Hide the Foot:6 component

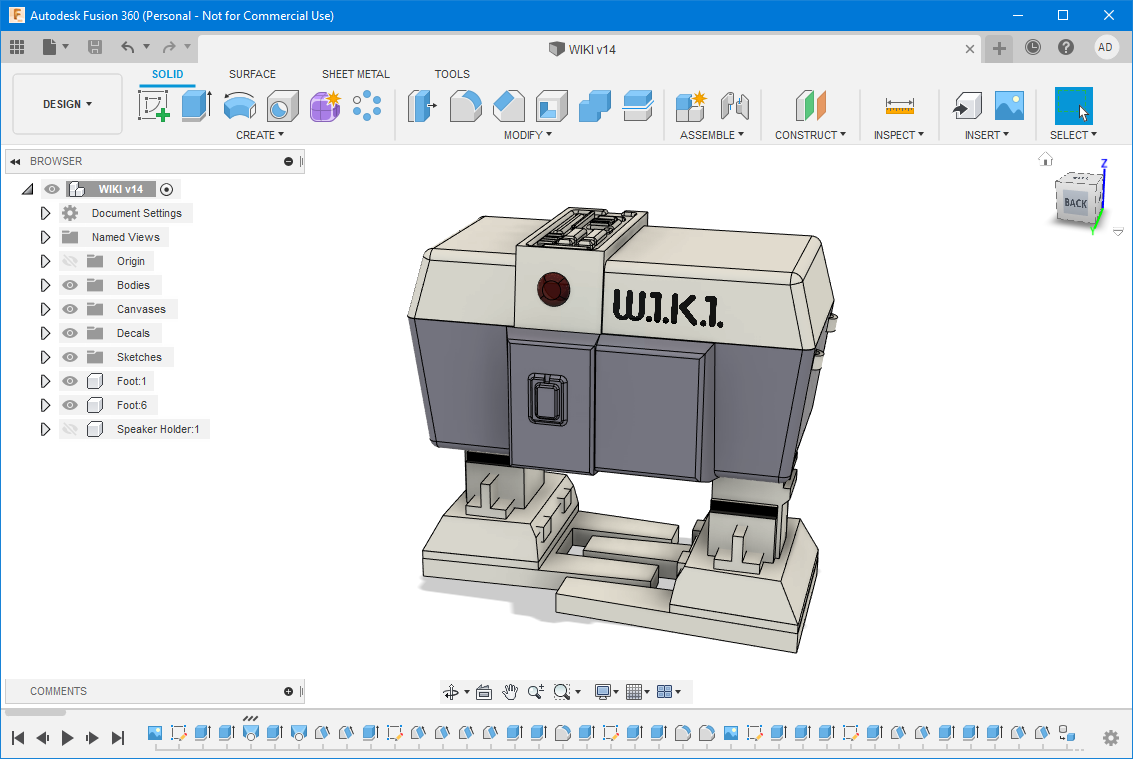click(x=69, y=405)
